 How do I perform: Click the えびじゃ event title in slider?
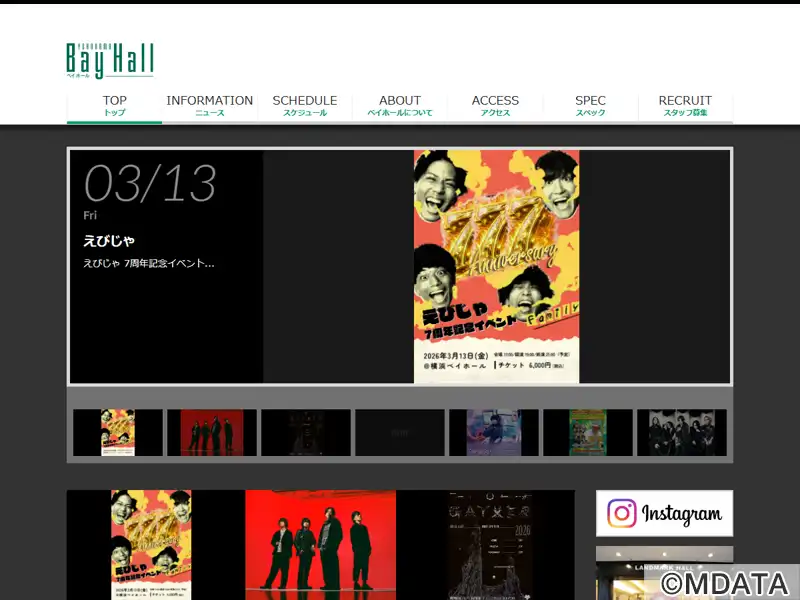109,241
